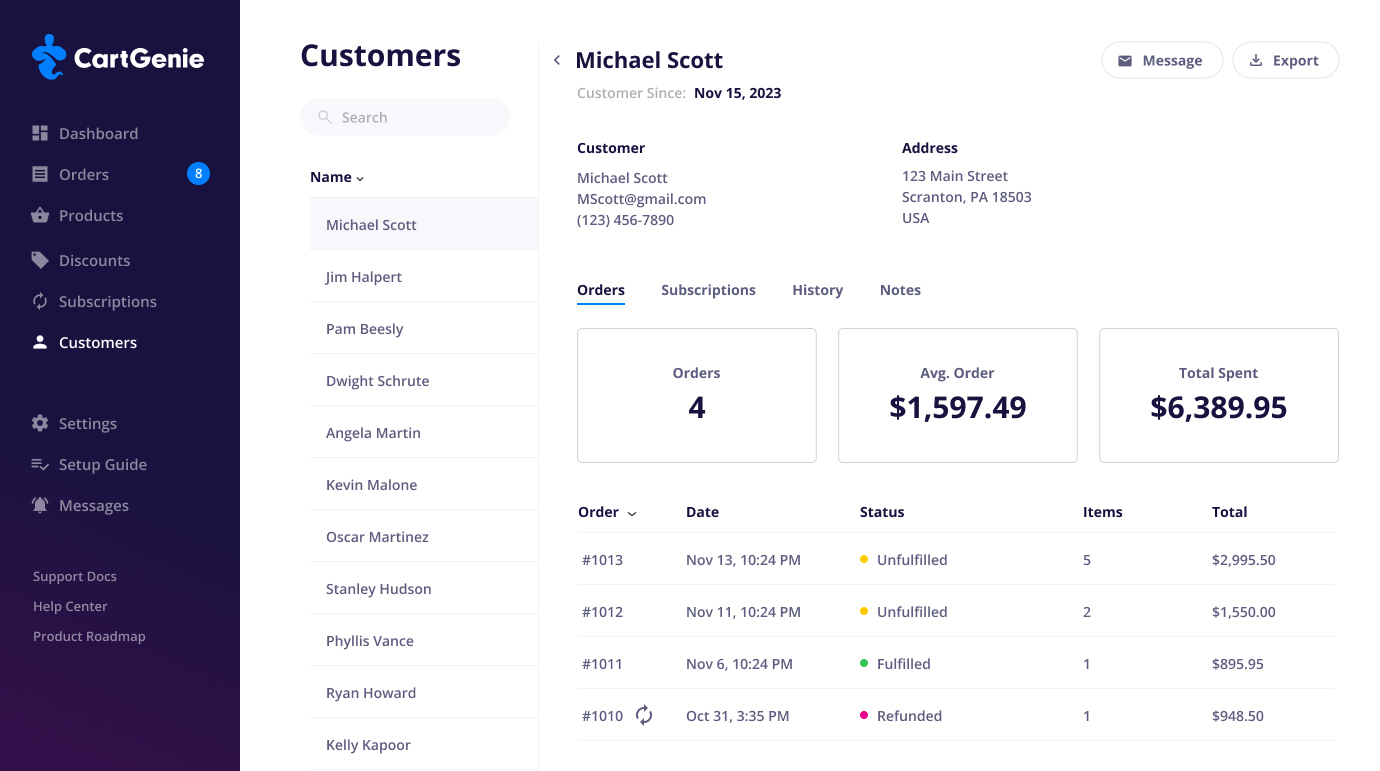Image resolution: width=1380 pixels, height=771 pixels.
Task: Select customer Phyllis Vance
Action: 424,641
